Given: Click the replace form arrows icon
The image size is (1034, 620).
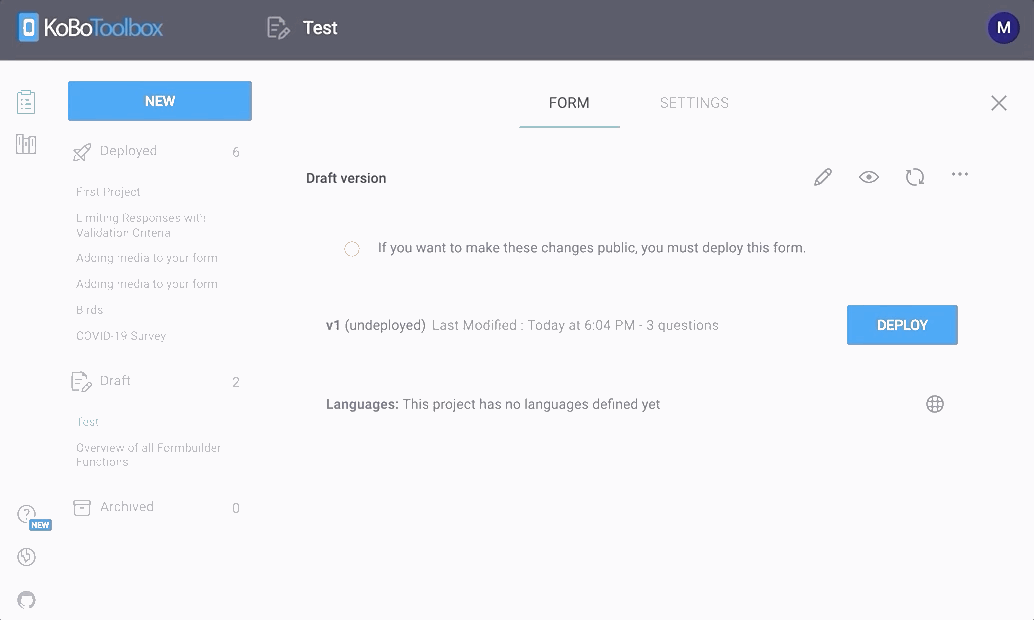Looking at the screenshot, I should [x=915, y=177].
